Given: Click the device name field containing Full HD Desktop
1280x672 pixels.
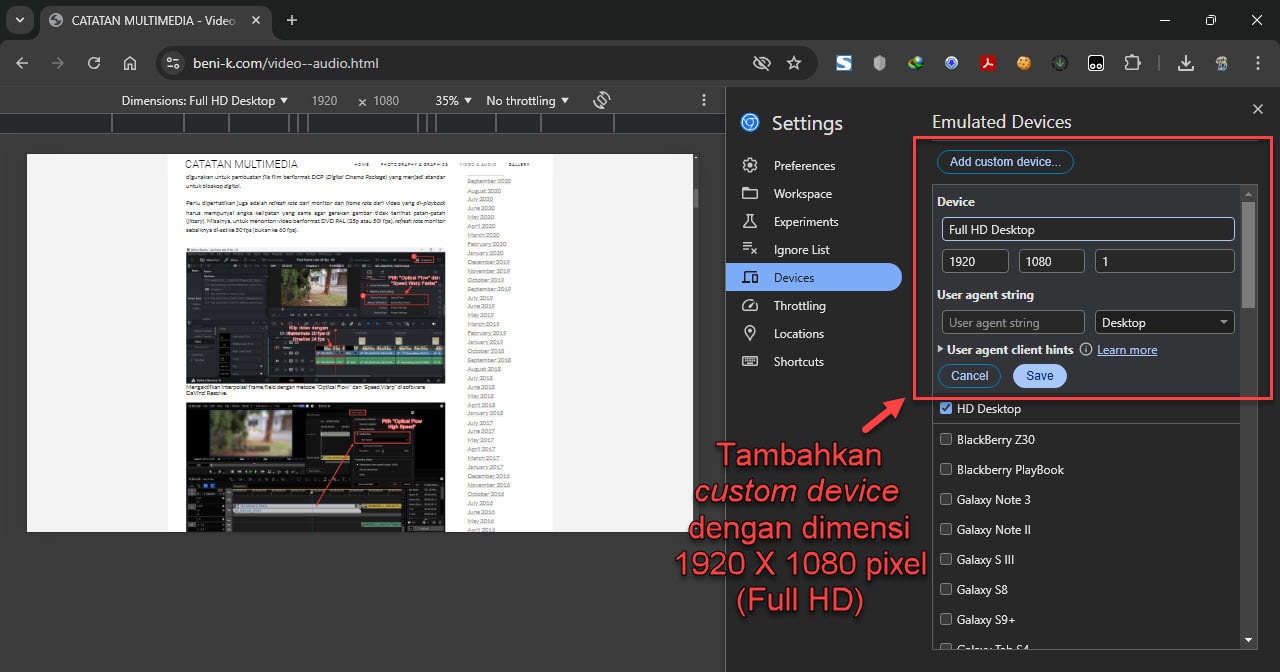Looking at the screenshot, I should coord(1088,229).
